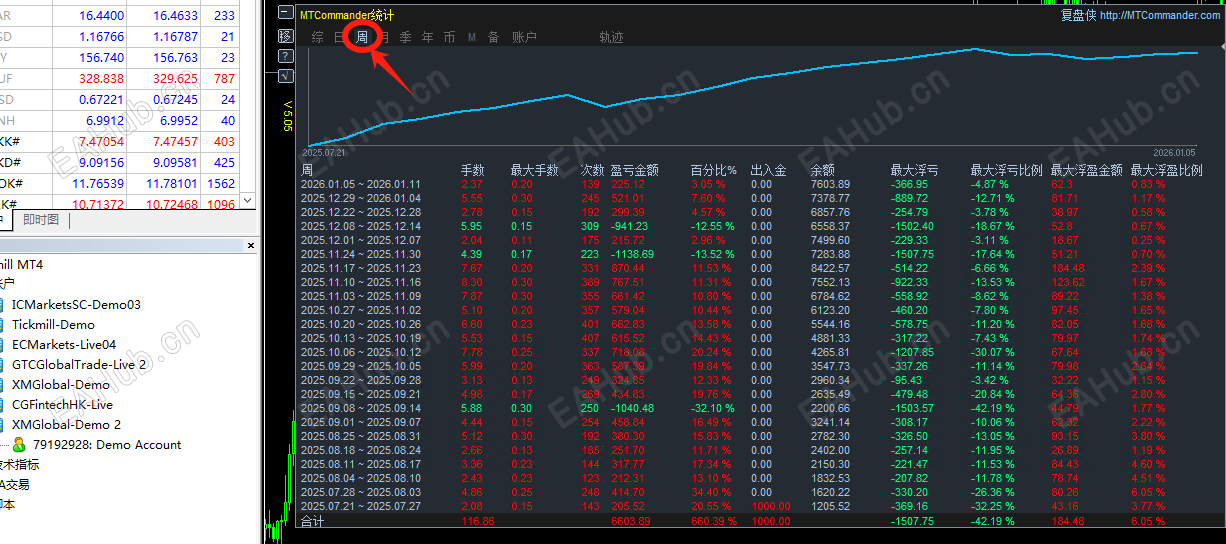Image resolution: width=1226 pixels, height=544 pixels.
Task: Open the 市 market tab
Action: pos(449,37)
